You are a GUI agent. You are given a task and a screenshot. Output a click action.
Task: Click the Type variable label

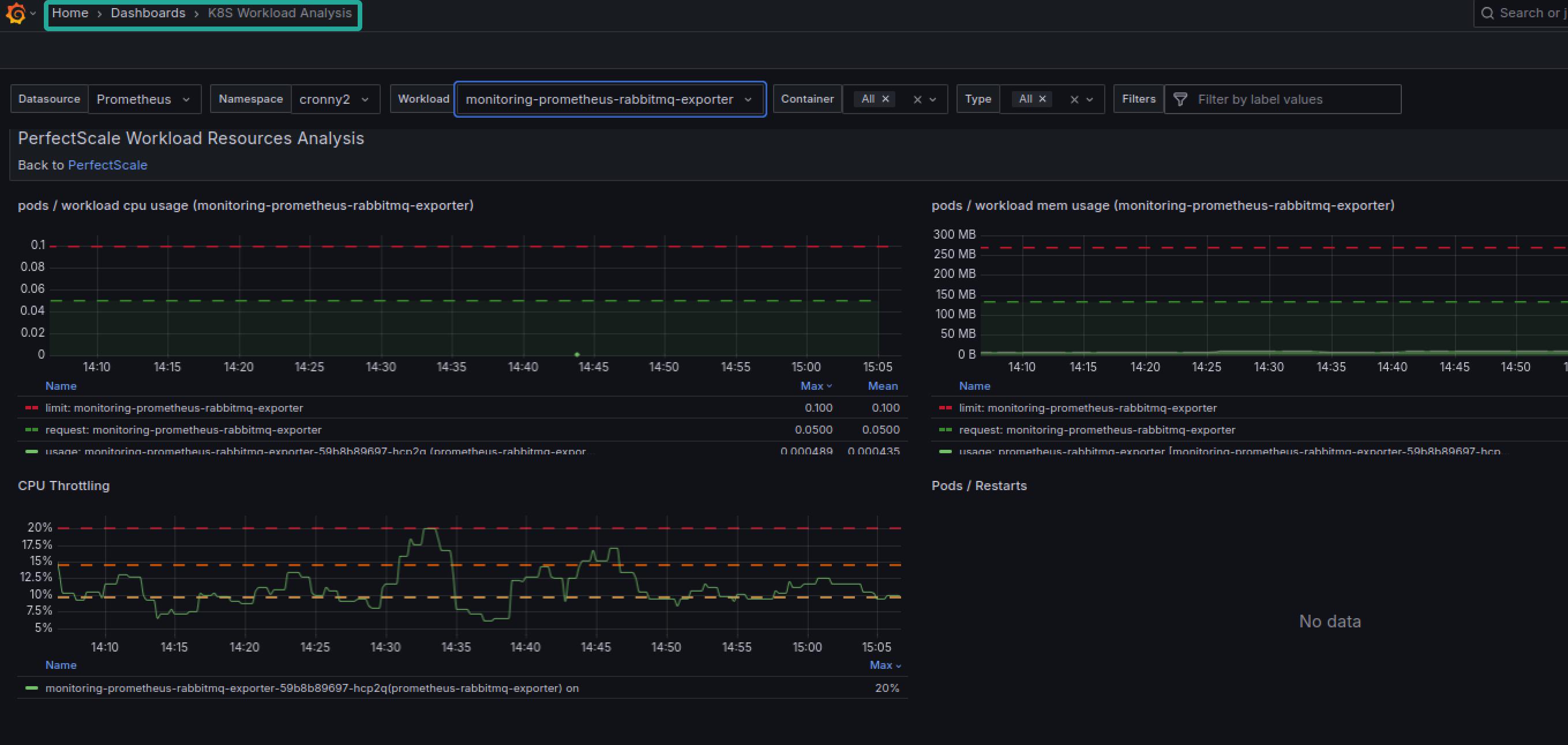[978, 99]
